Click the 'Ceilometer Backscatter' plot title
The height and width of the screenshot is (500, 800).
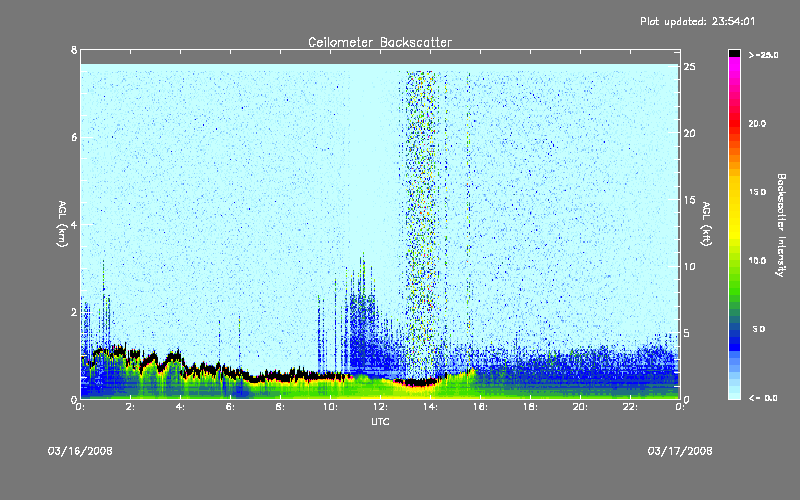point(380,42)
